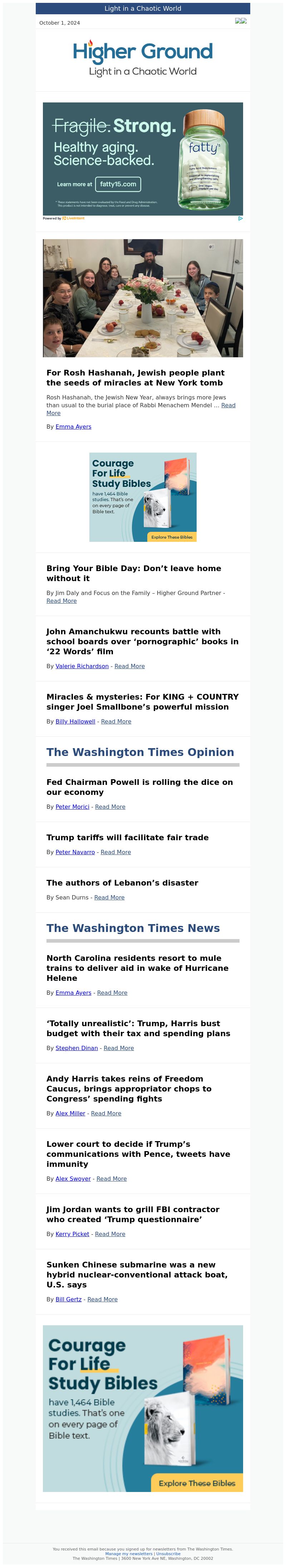Read More on Sunken Chinese submarine story
The image size is (286, 1568).
coord(103,1299)
